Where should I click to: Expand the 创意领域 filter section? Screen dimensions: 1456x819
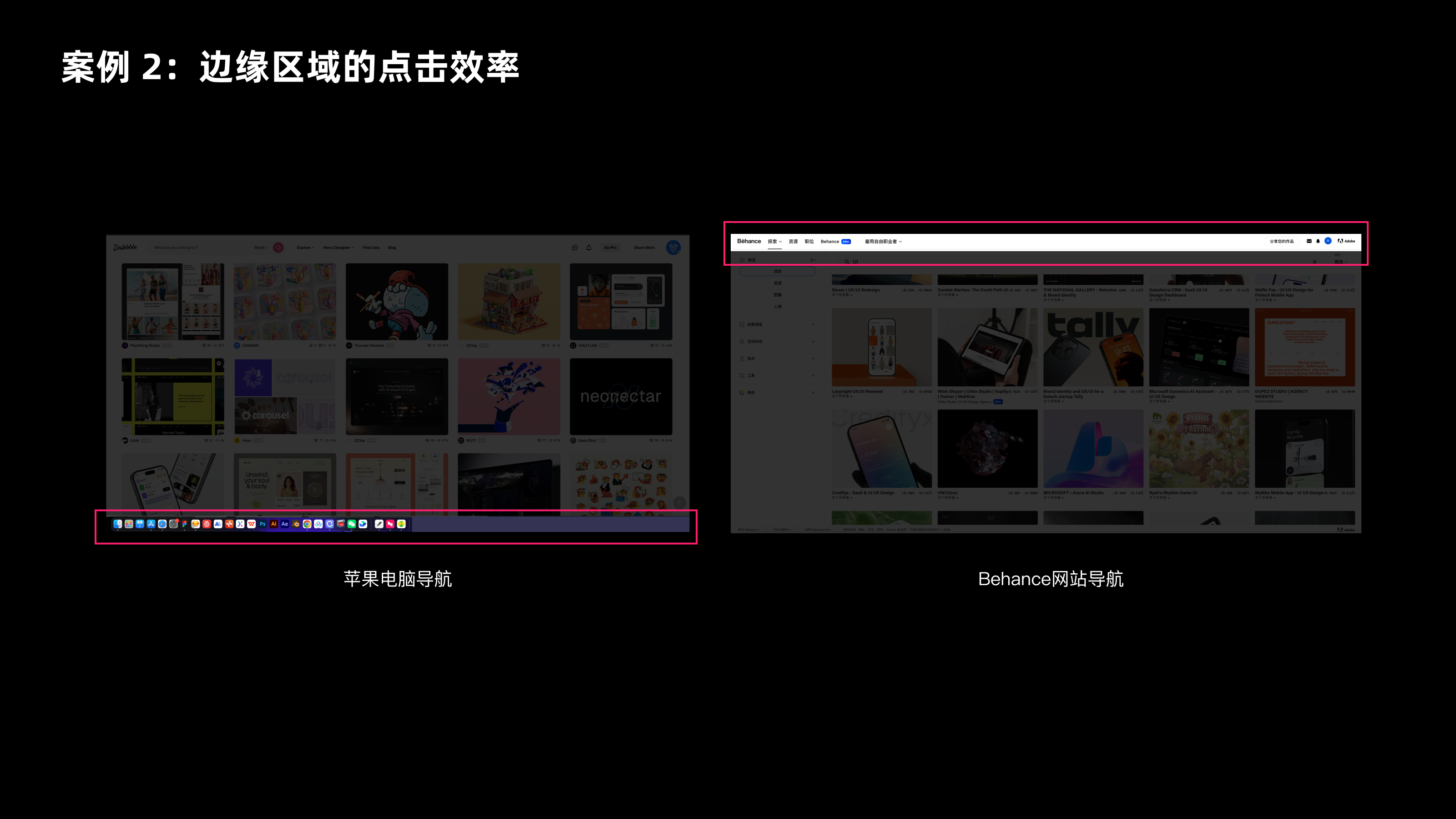point(777,324)
